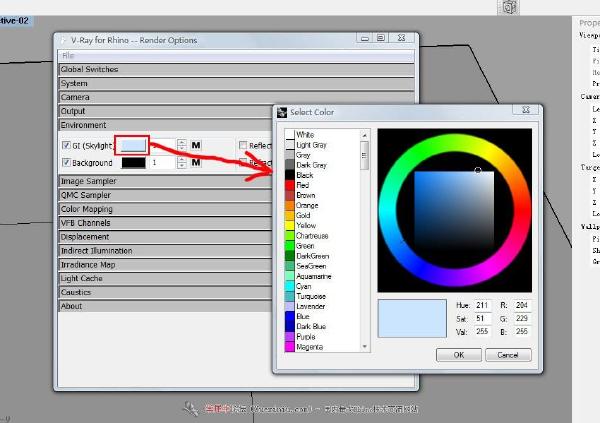Expand the System rollout

point(236,83)
